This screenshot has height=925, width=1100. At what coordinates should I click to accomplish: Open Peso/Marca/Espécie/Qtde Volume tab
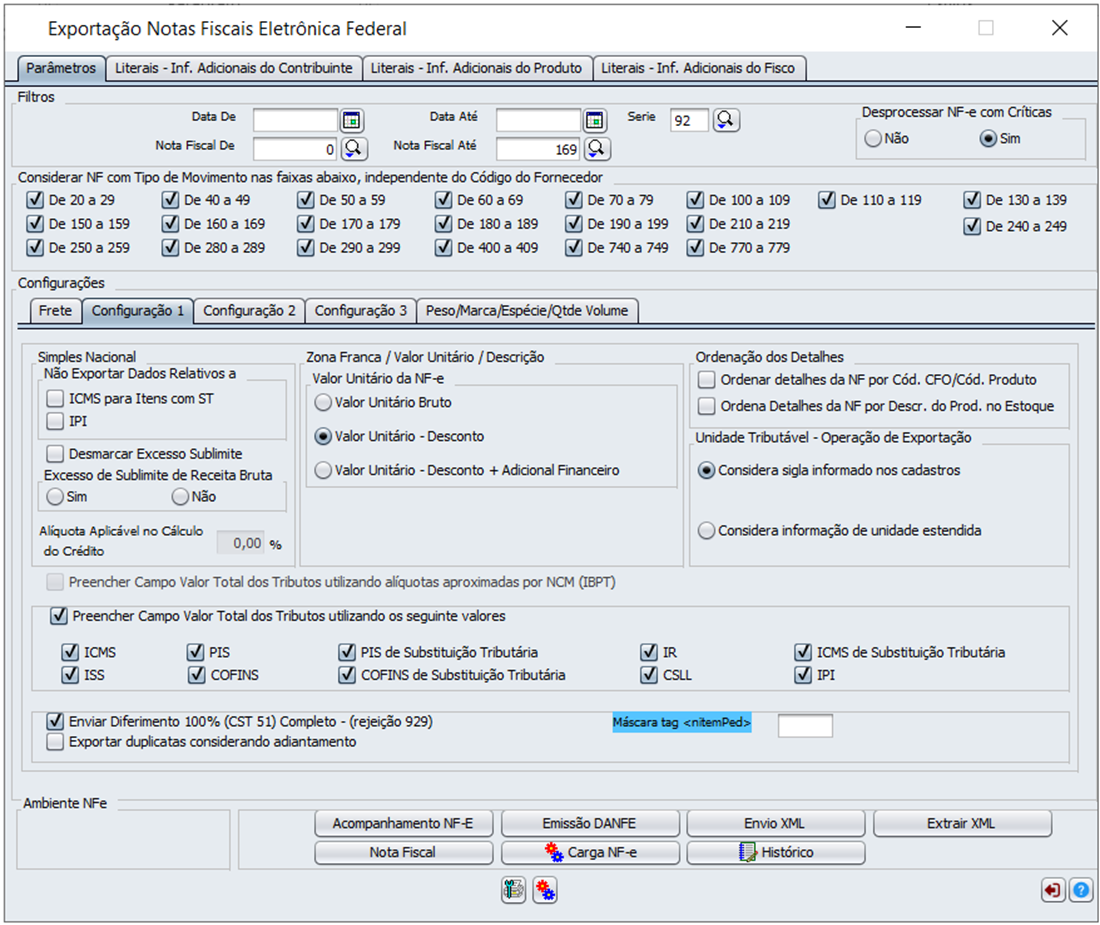[x=527, y=311]
